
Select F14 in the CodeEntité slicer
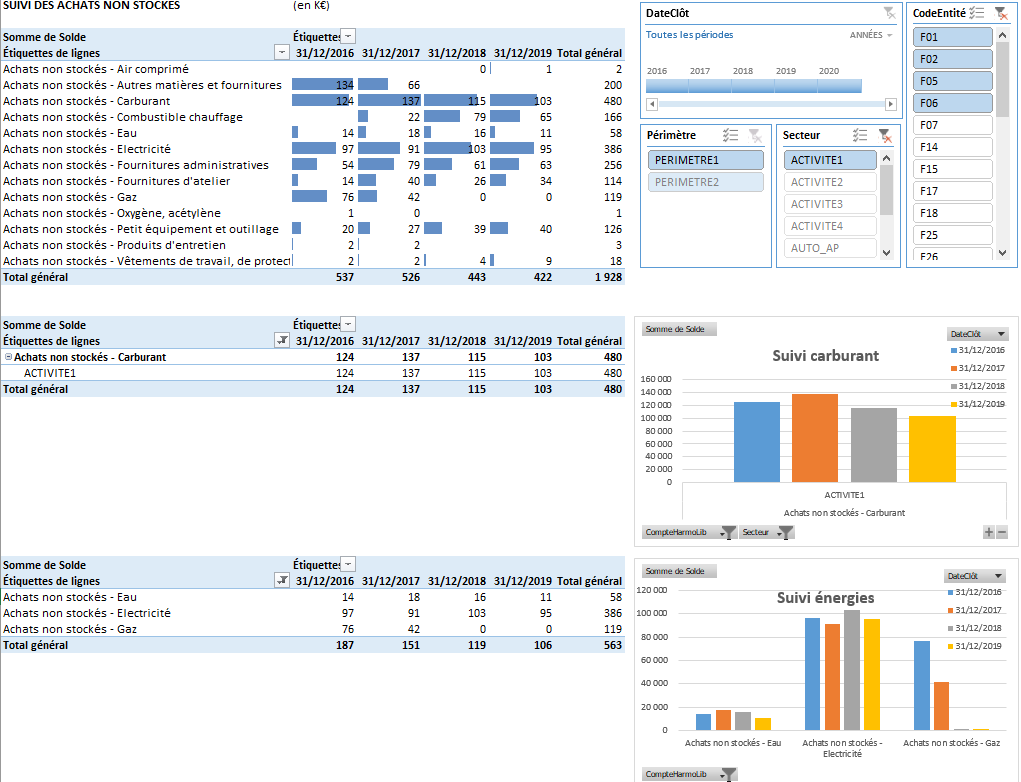click(953, 147)
